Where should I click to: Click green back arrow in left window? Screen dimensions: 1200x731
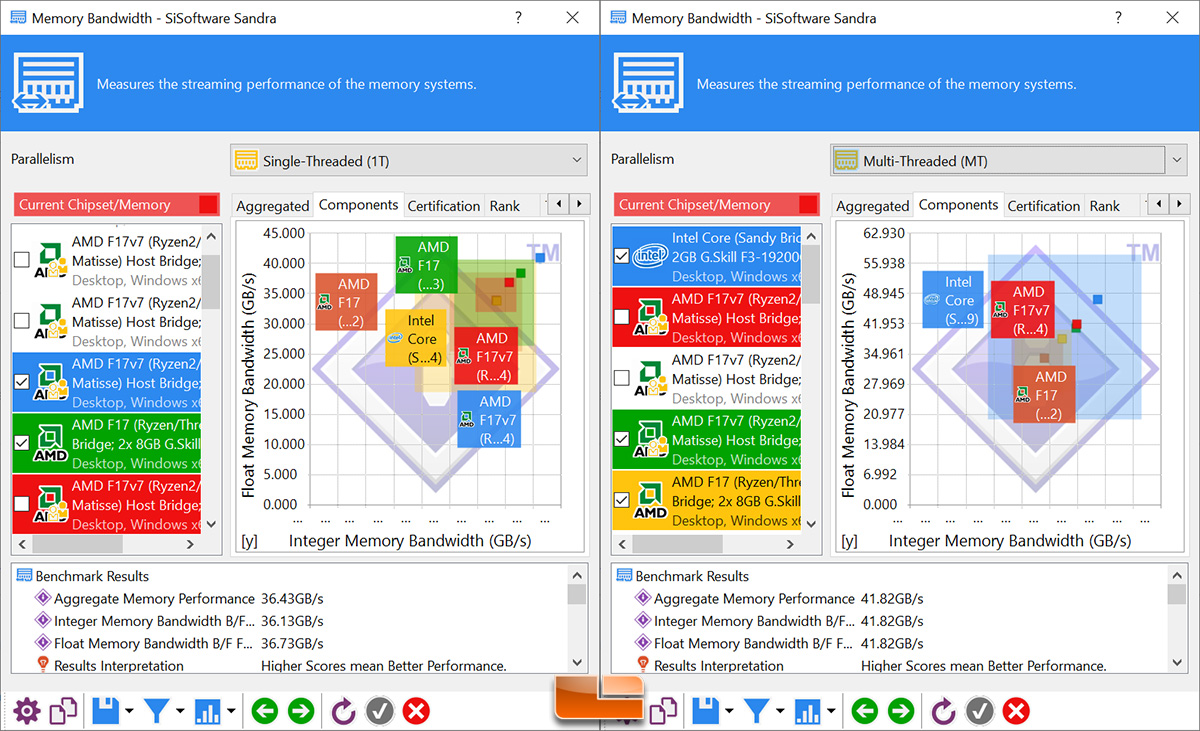pos(265,711)
